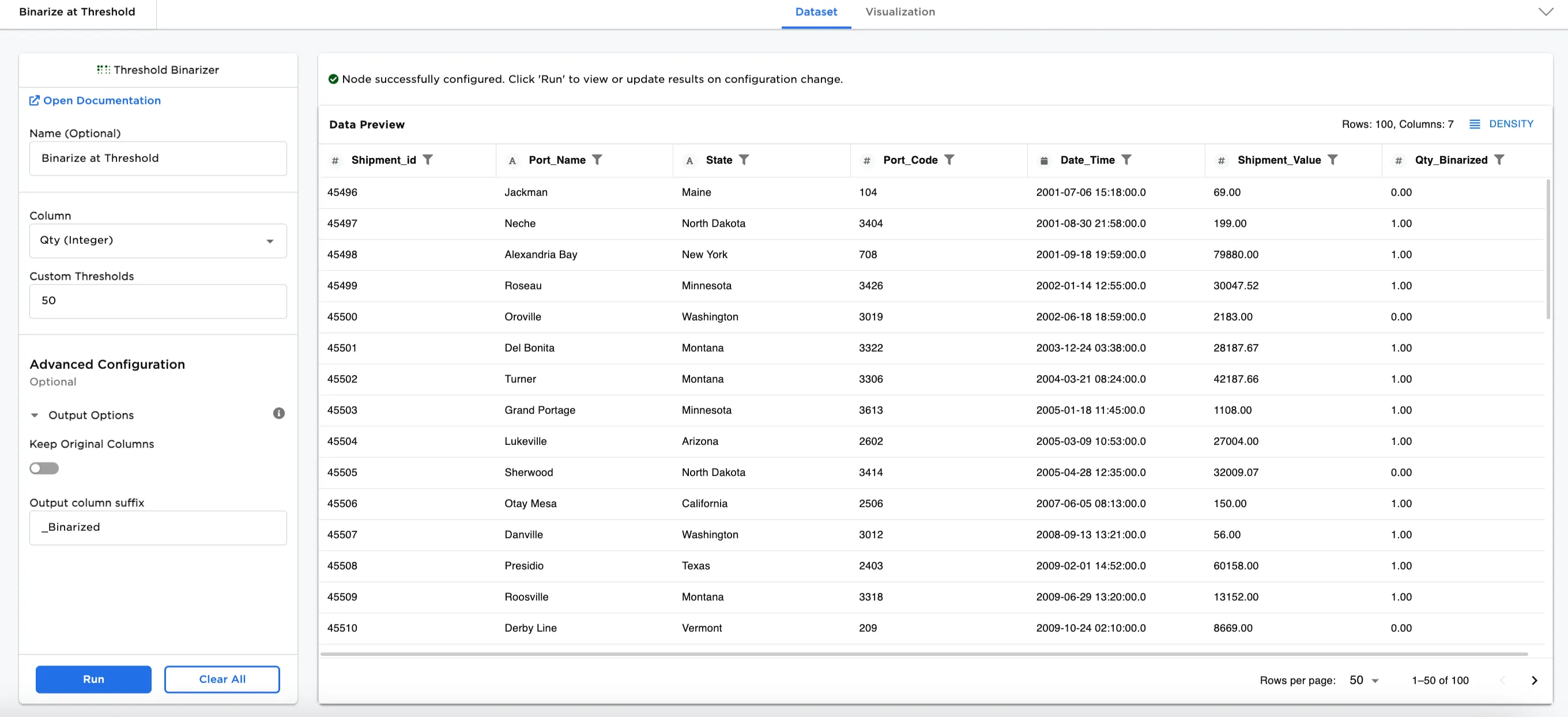Filter the State column
Viewport: 1568px width, 717px height.
(745, 160)
